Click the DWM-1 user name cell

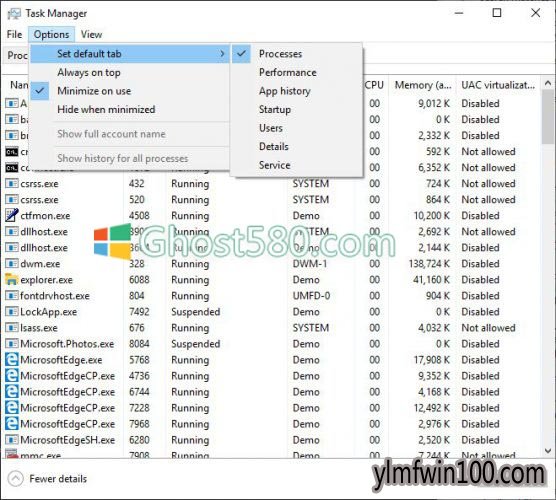click(310, 264)
